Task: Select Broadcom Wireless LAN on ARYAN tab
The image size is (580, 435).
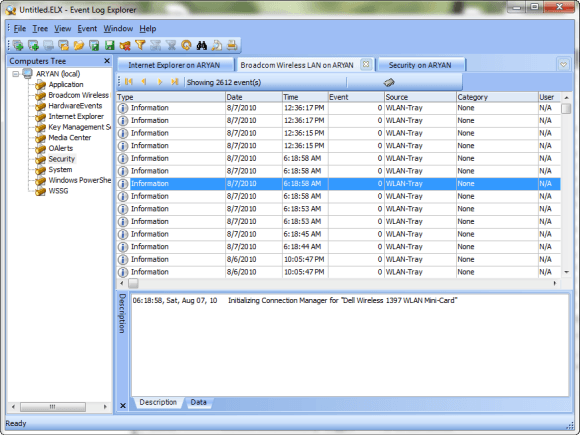Action: coord(297,65)
